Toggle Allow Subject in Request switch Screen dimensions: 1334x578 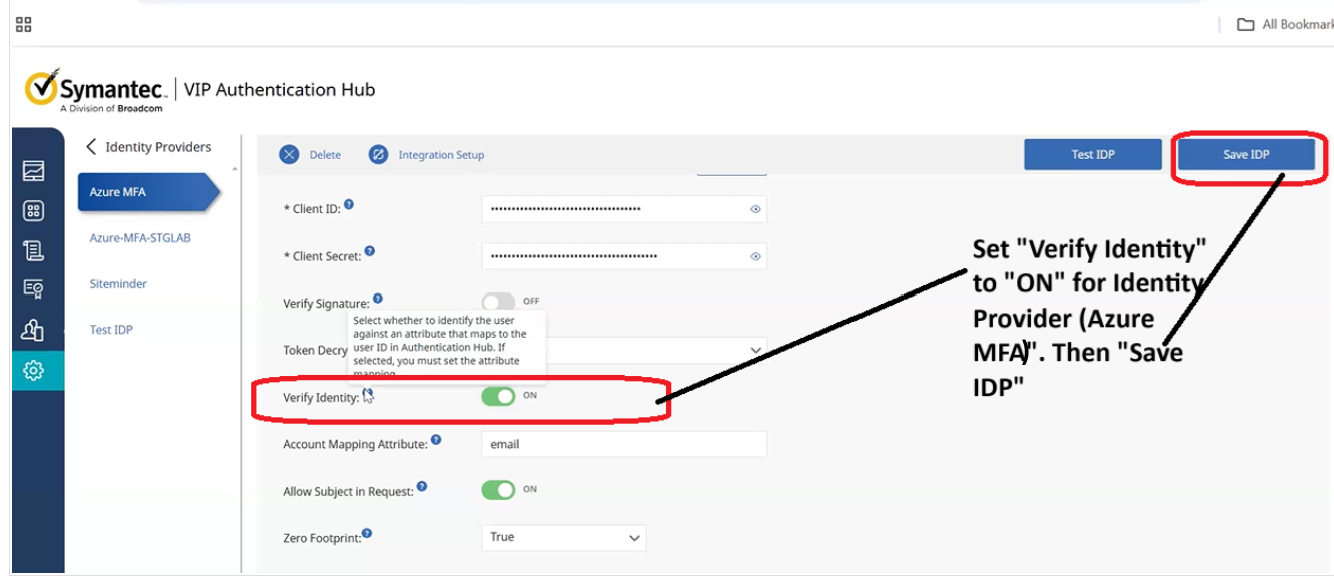coord(498,490)
